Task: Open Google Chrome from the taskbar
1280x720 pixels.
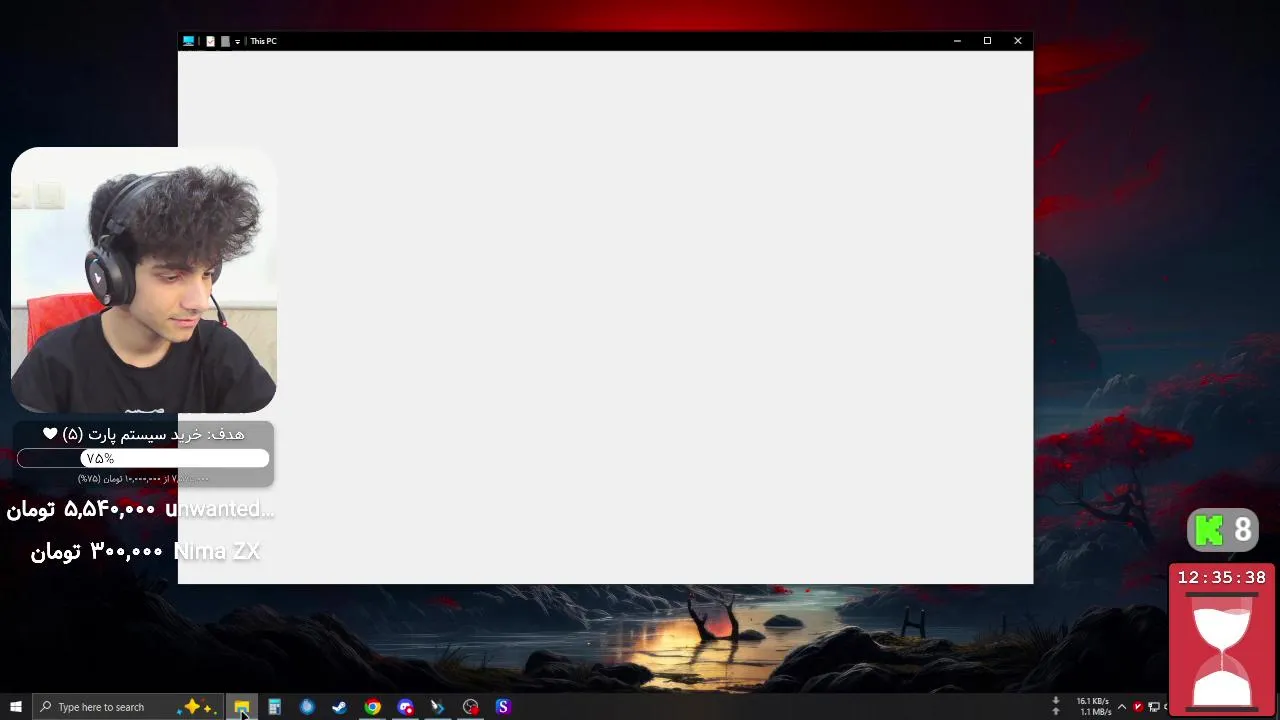Action: 372,707
